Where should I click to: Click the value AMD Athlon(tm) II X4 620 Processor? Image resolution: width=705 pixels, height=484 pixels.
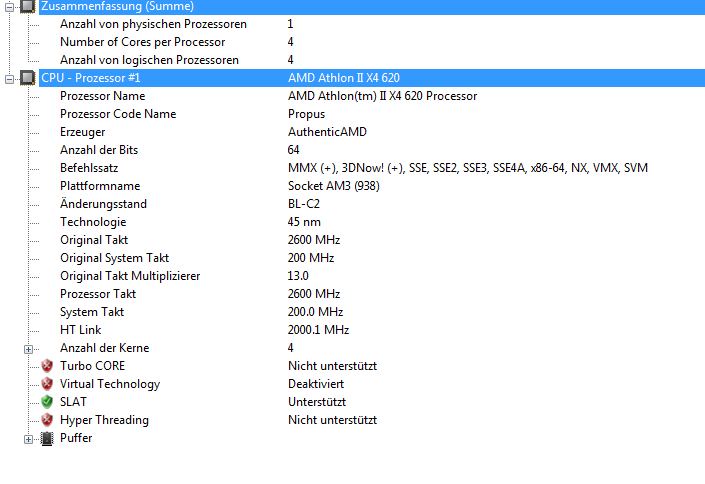(x=383, y=96)
